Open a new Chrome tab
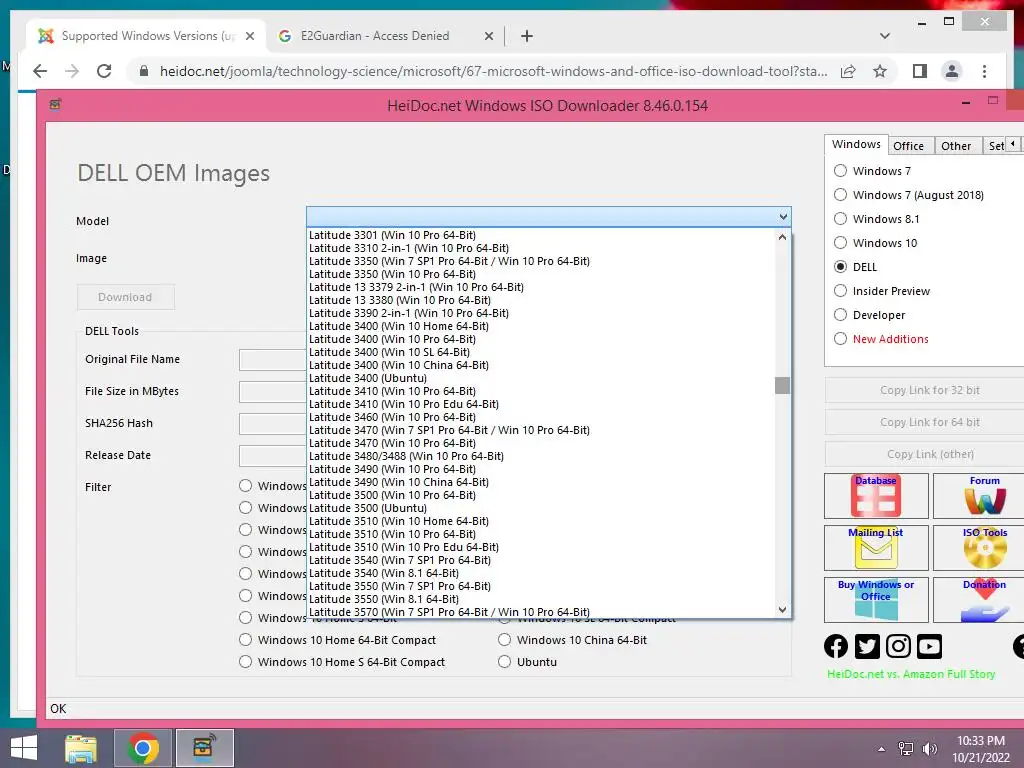 (527, 36)
